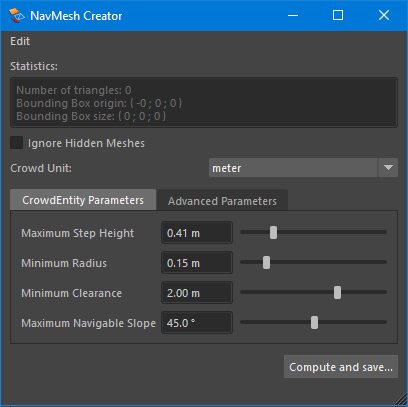Click the NavMesh Creator app icon

point(16,16)
